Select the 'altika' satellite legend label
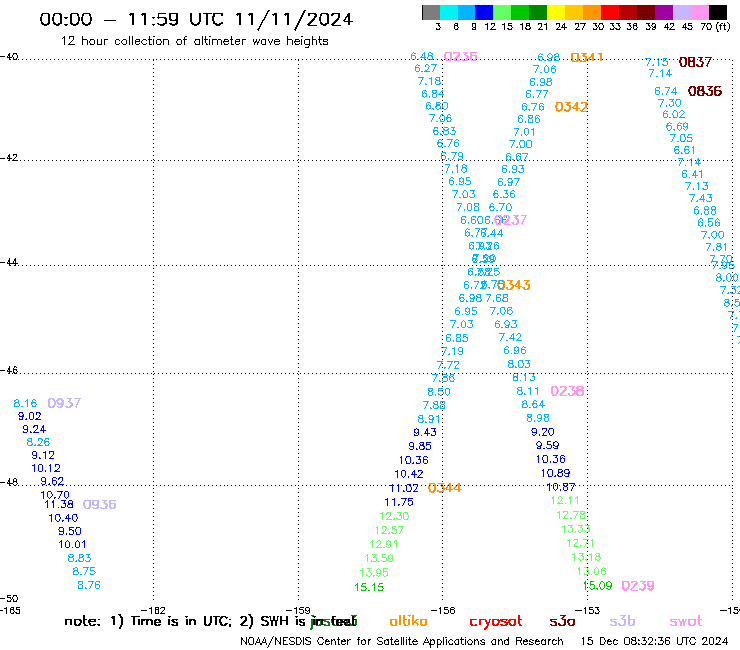Viewport: 740px width, 650px height. tap(408, 621)
